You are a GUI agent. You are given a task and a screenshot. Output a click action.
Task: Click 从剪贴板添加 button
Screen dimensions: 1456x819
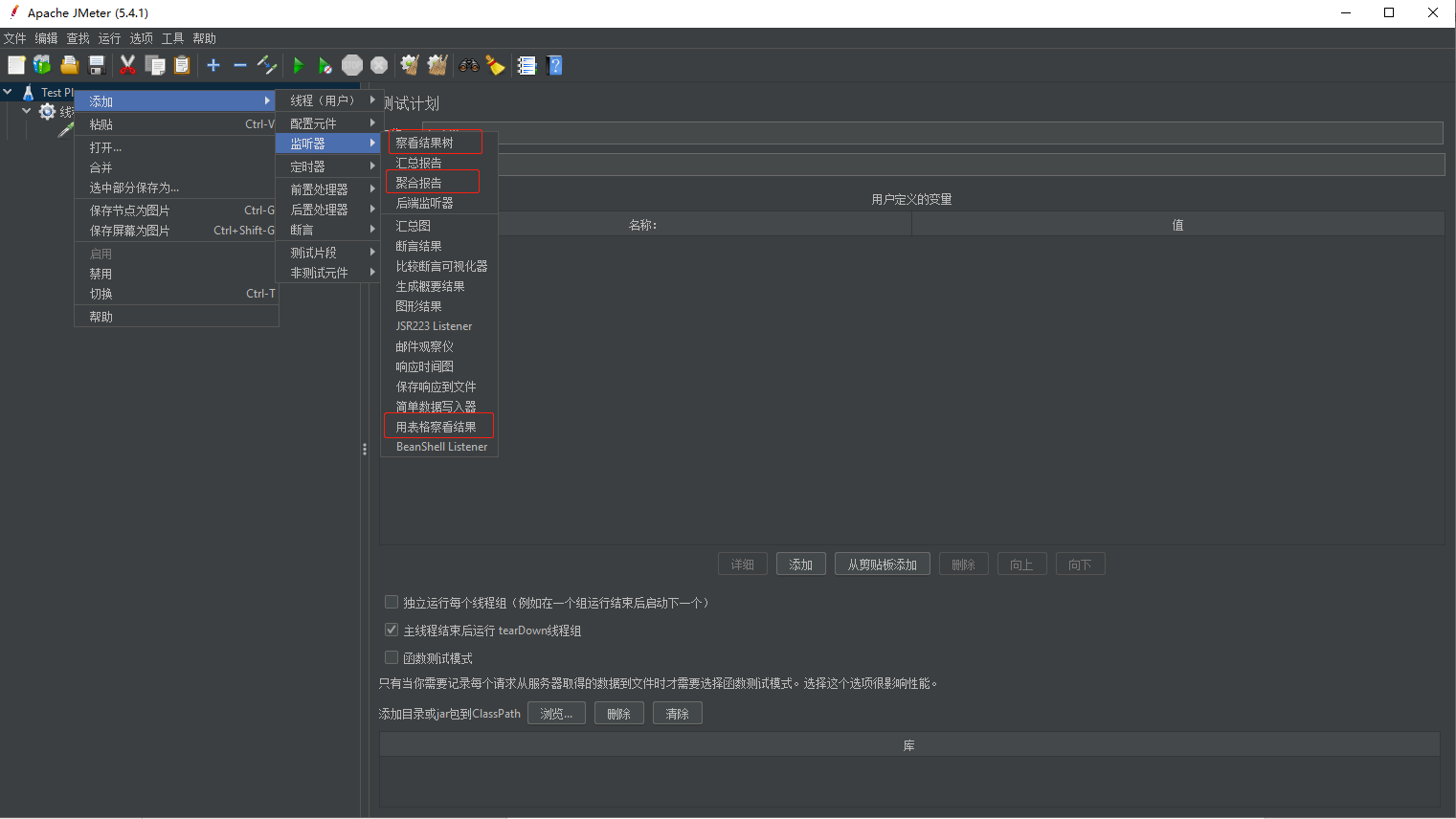(883, 564)
